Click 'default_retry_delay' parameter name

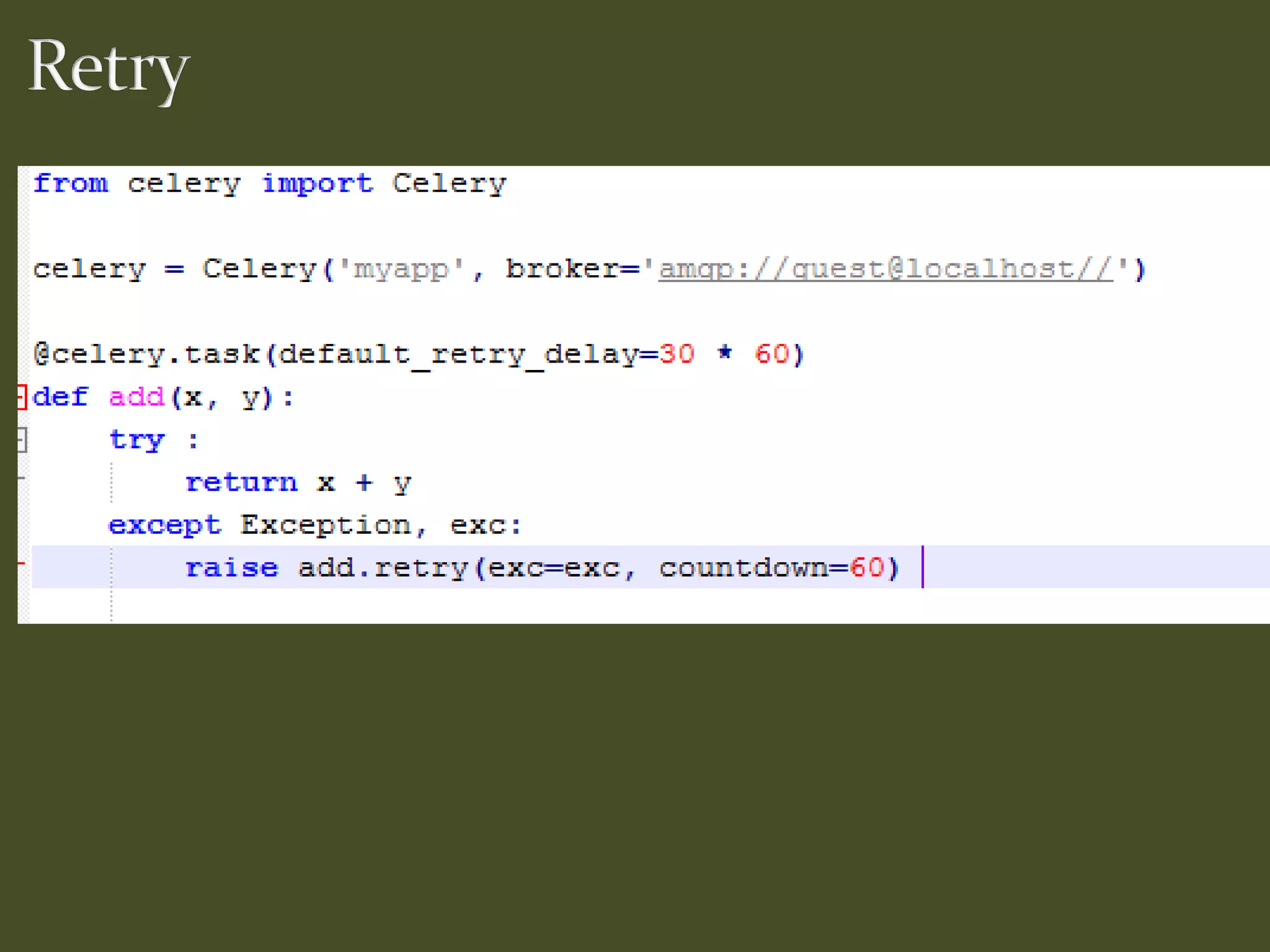tap(458, 355)
